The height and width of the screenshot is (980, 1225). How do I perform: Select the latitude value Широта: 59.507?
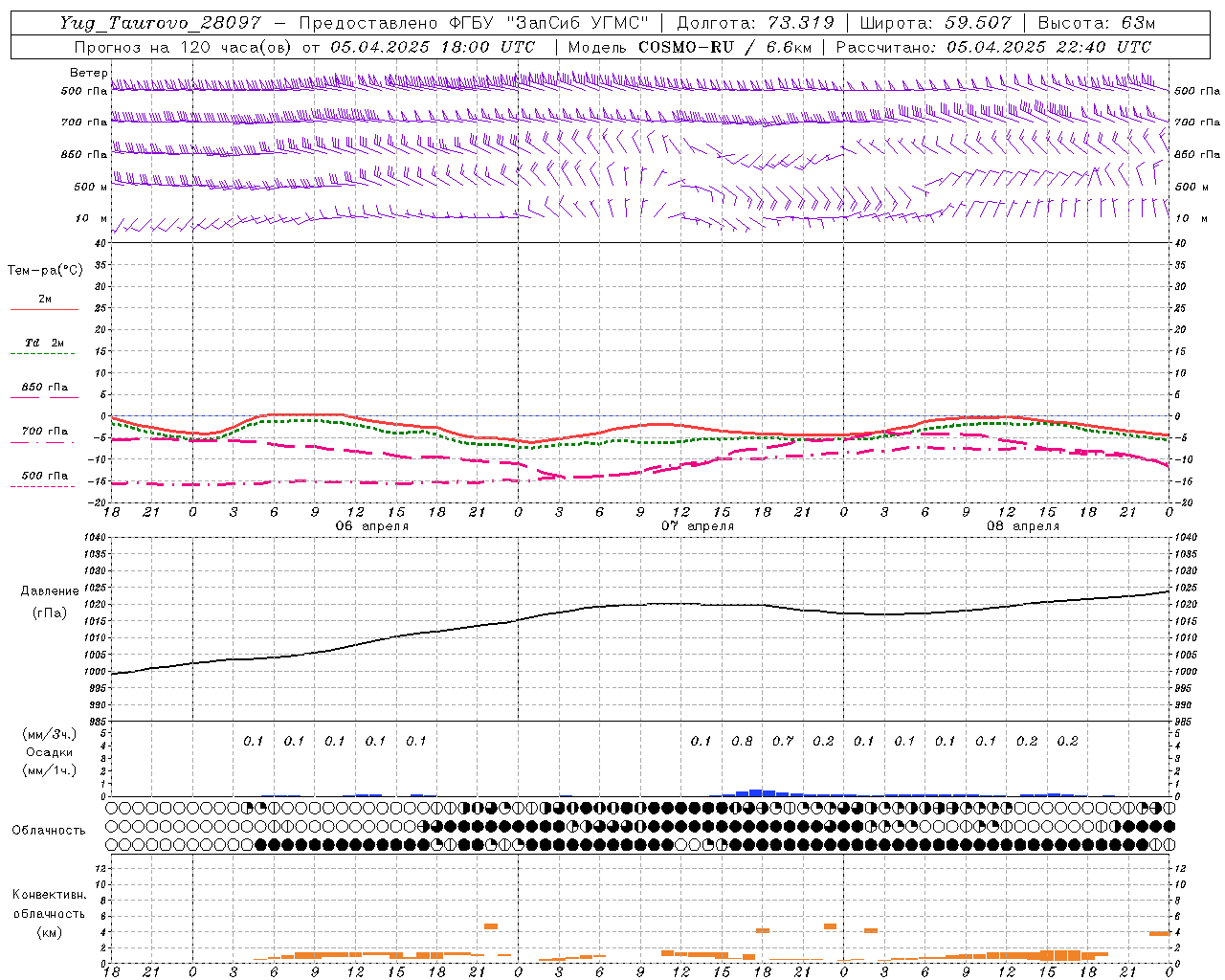coord(934,23)
